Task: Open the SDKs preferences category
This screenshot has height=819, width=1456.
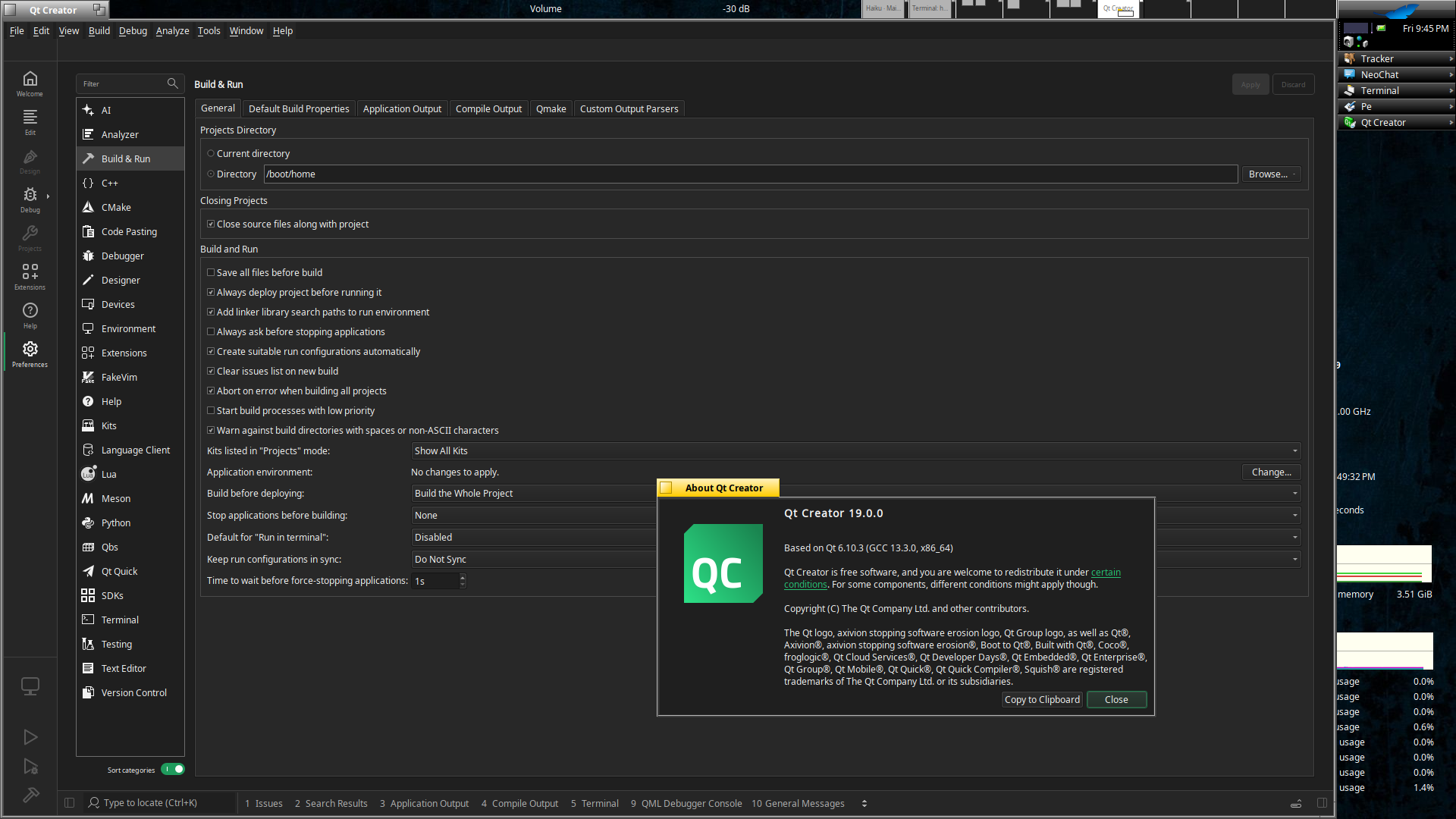Action: [x=130, y=595]
